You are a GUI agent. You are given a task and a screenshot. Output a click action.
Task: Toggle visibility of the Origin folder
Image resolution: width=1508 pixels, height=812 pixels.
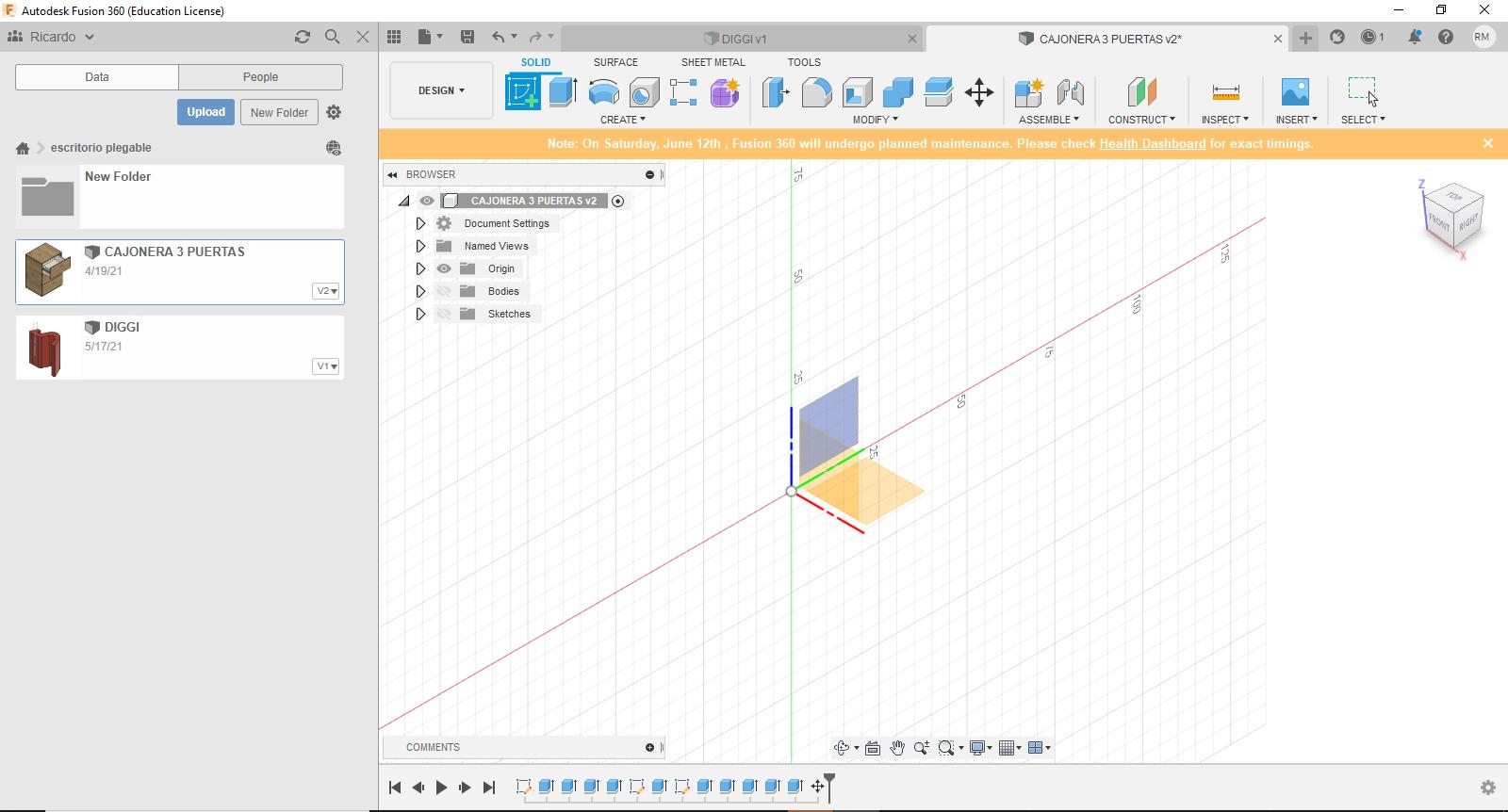444,268
